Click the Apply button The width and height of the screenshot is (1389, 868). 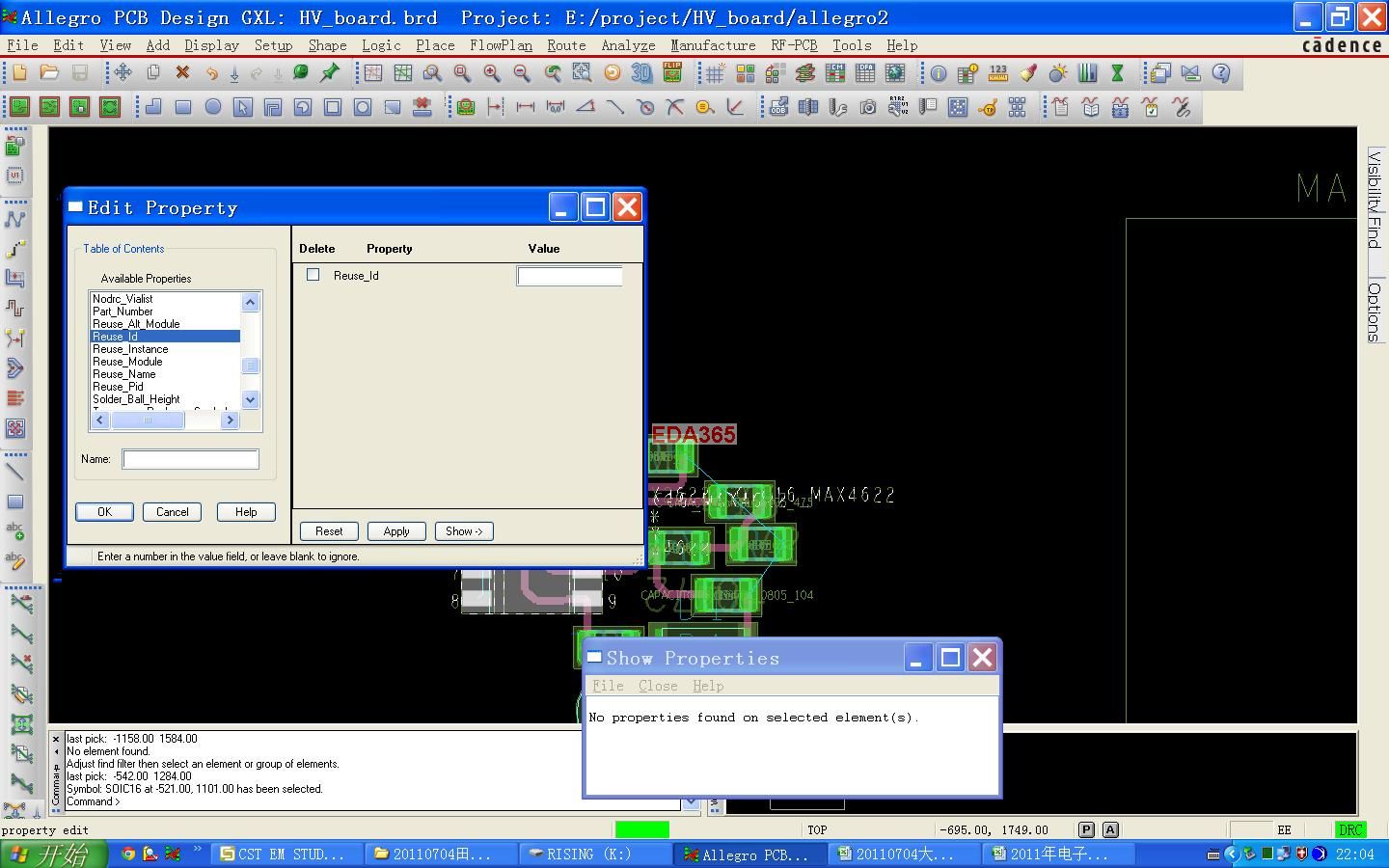[x=396, y=531]
